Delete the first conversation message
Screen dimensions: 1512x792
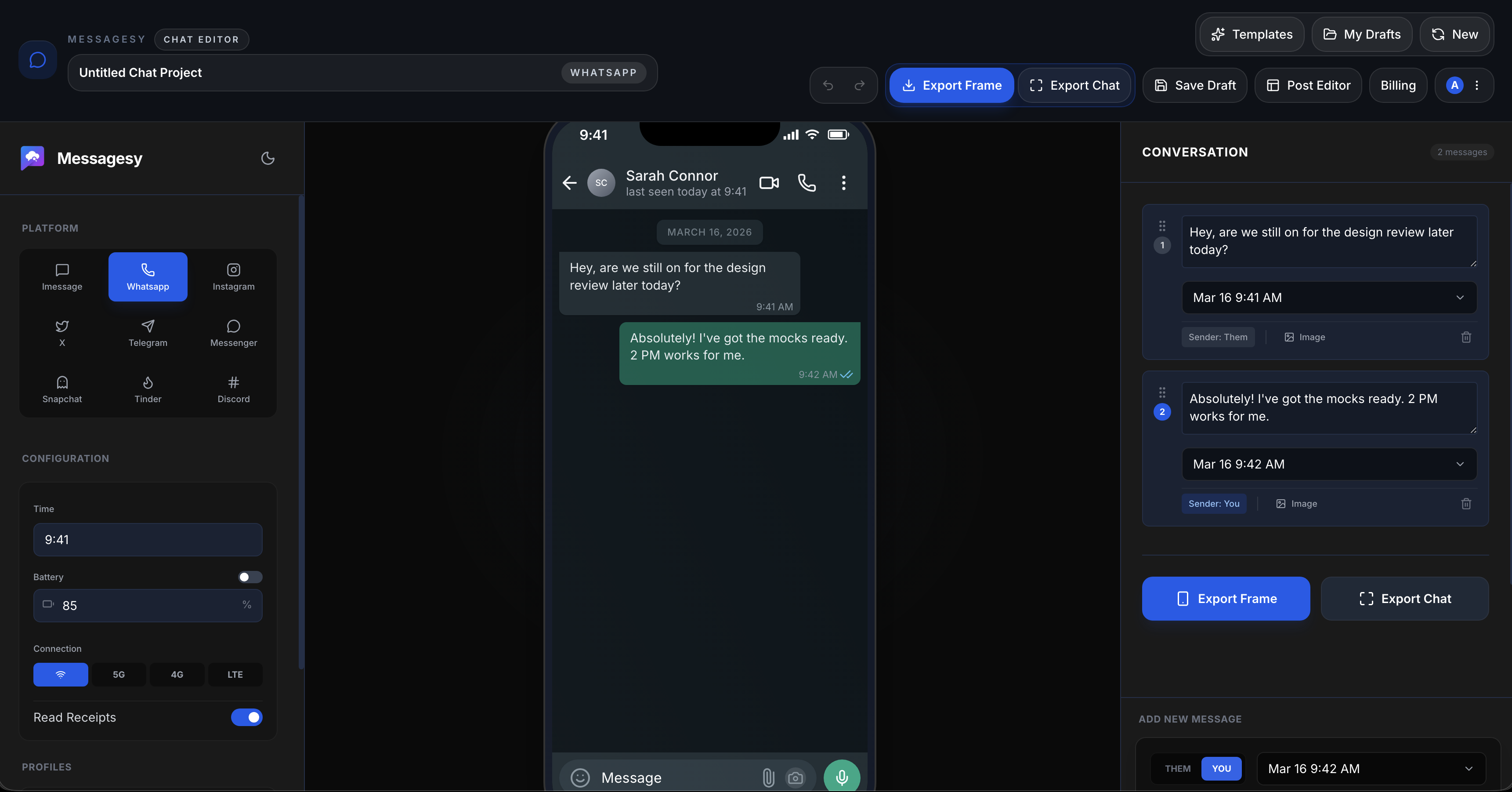click(1465, 337)
